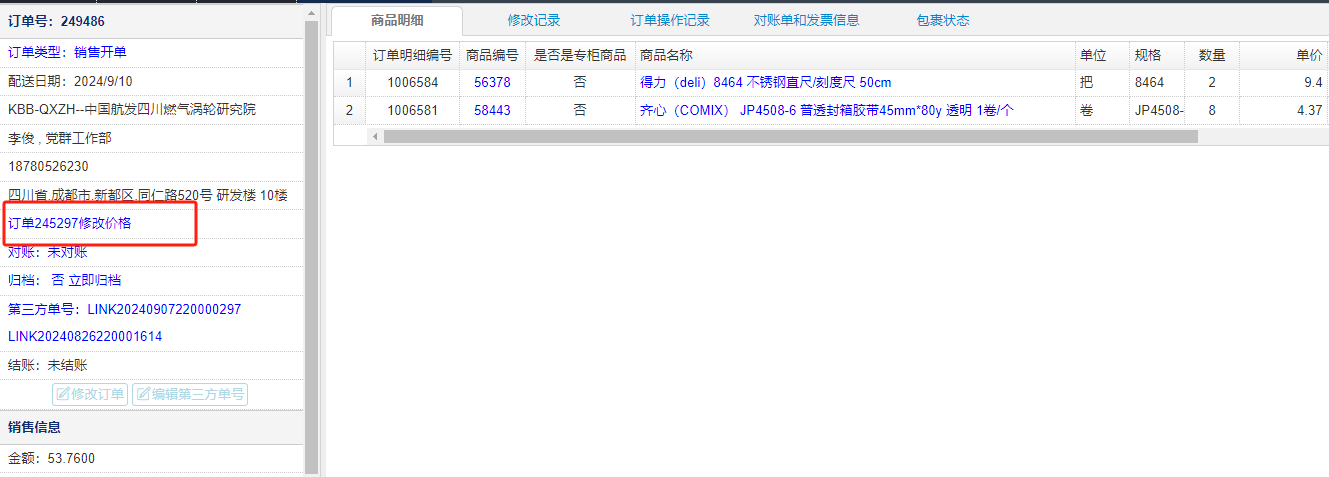
Task: Click the 规格 column header
Action: (1156, 55)
